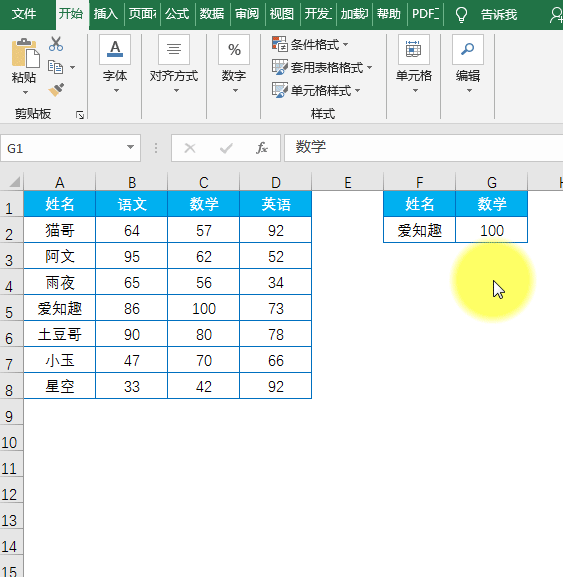563x577 pixels.
Task: Click the Format Painter brush icon
Action: pos(56,89)
